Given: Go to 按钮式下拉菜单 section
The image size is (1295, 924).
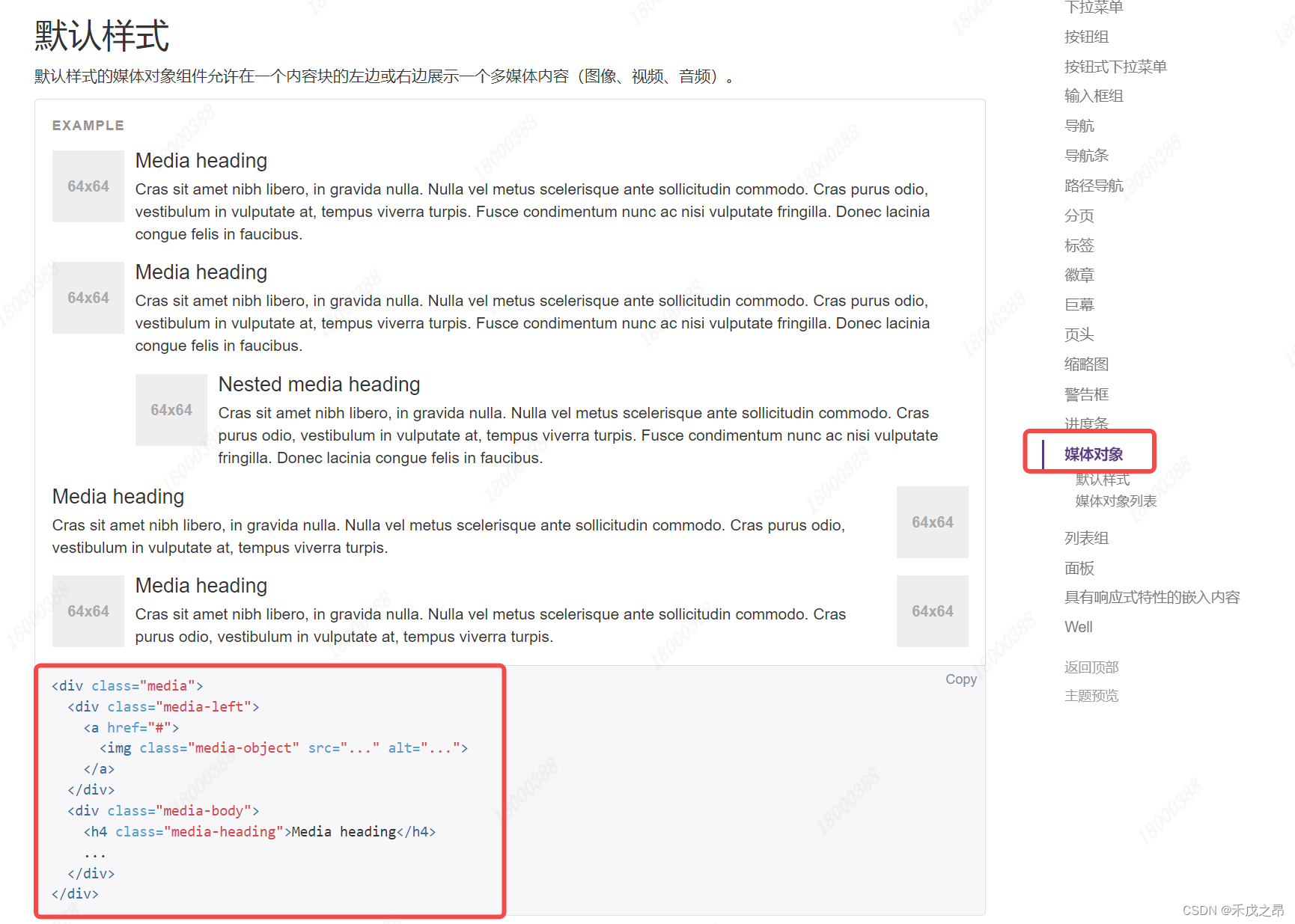Looking at the screenshot, I should (x=1115, y=67).
